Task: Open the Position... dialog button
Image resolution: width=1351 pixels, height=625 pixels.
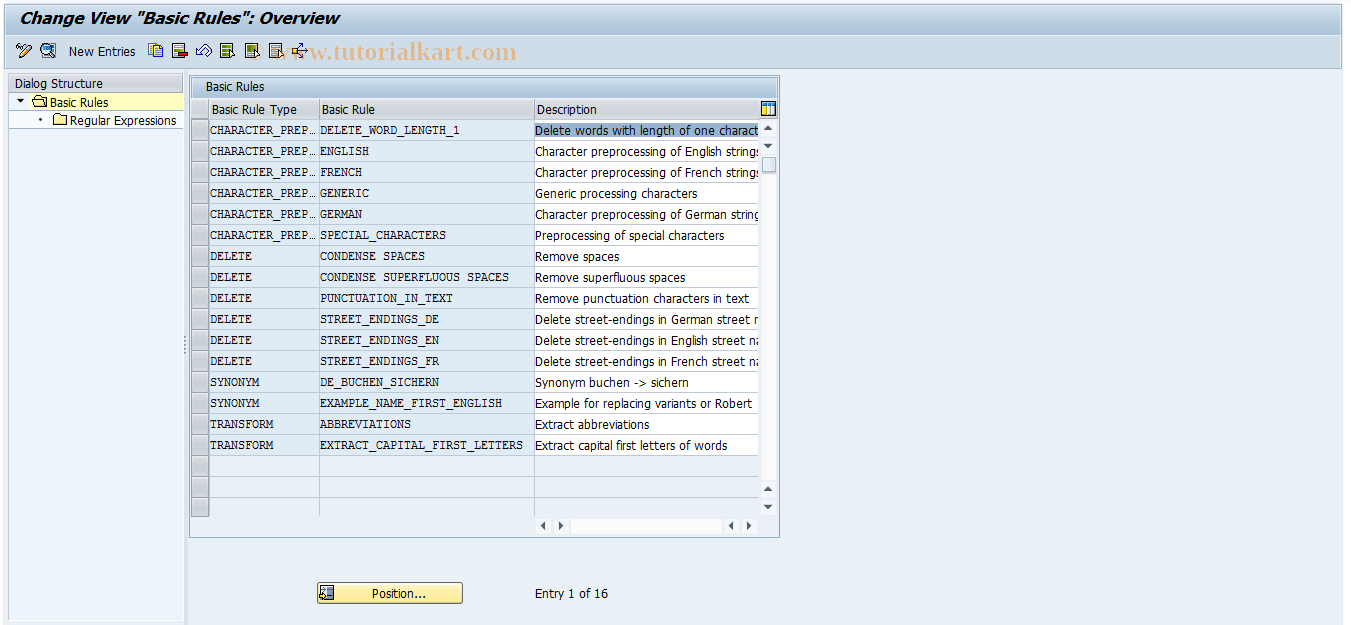Action: click(x=389, y=593)
